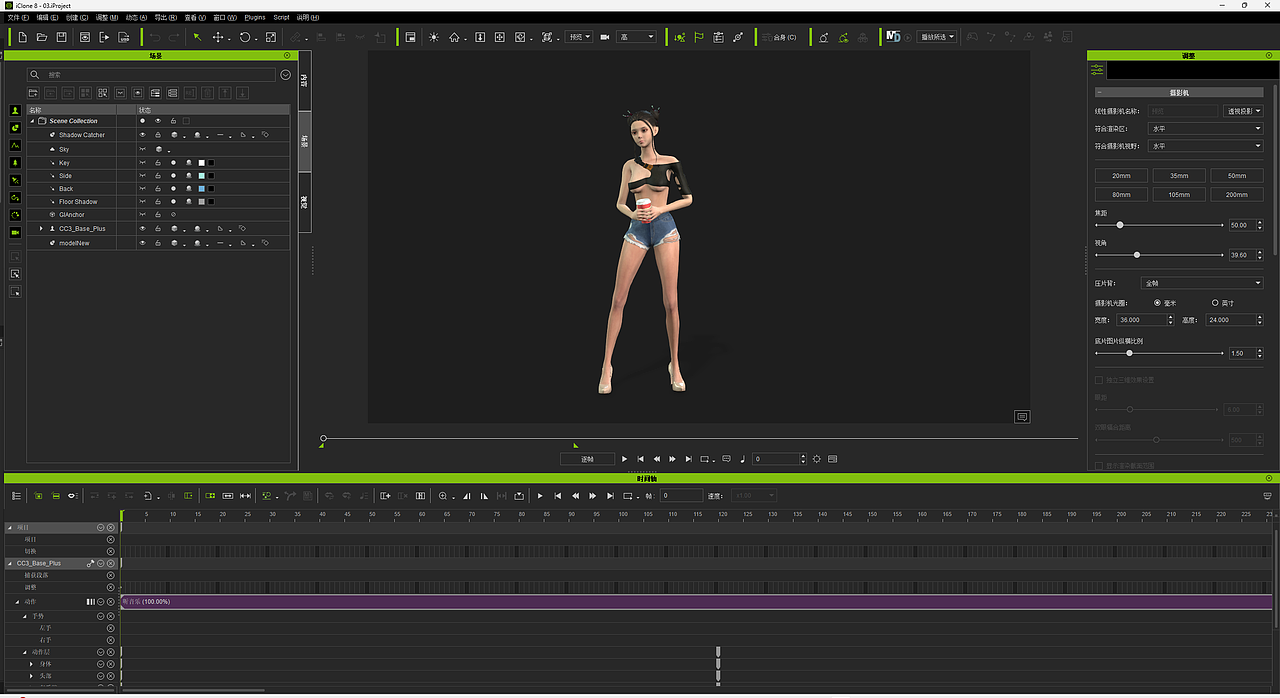Choose the 80mm lens preset
Viewport: 1280px width, 698px height.
[x=1121, y=195]
